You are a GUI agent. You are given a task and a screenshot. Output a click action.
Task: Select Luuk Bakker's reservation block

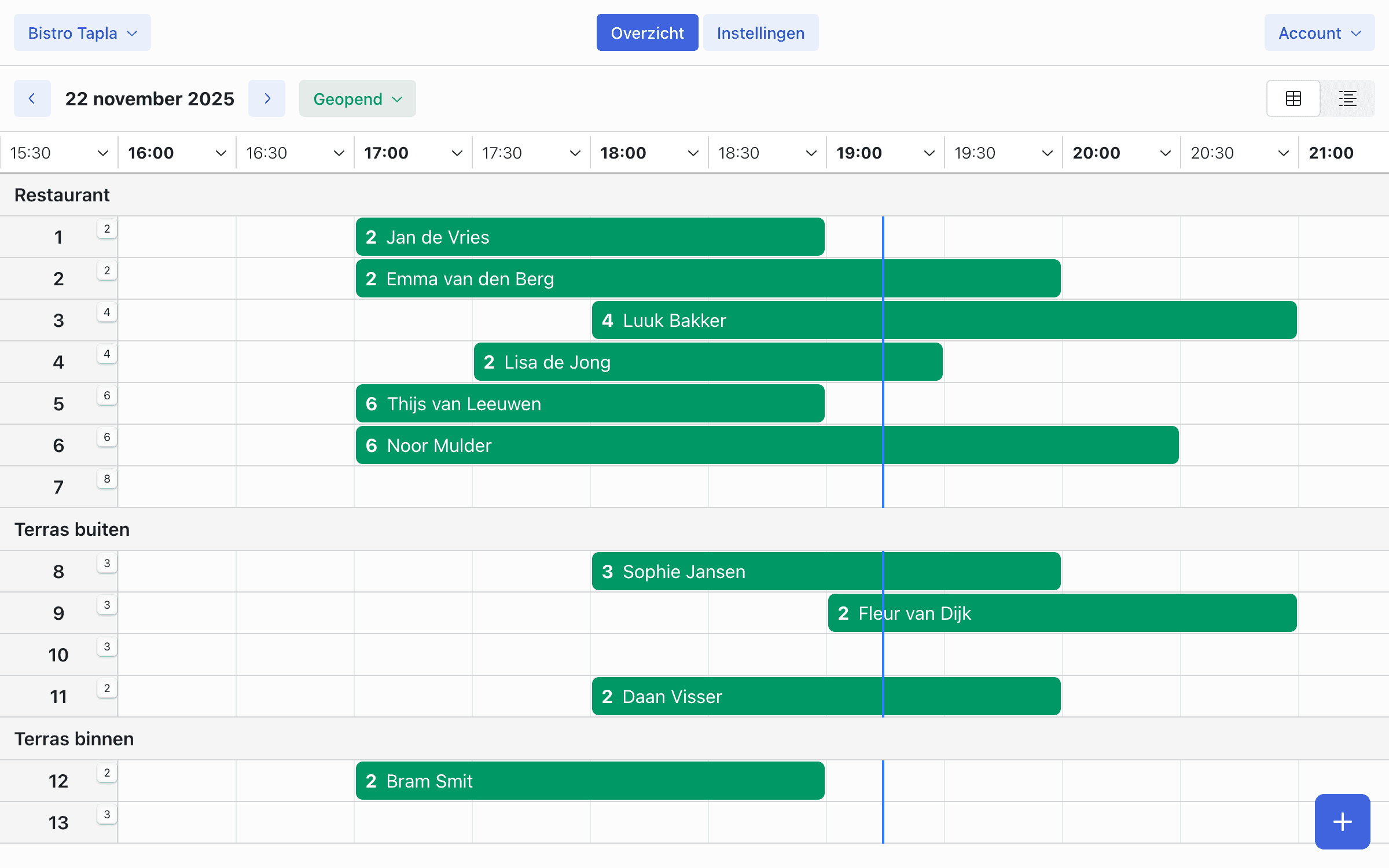(x=943, y=320)
